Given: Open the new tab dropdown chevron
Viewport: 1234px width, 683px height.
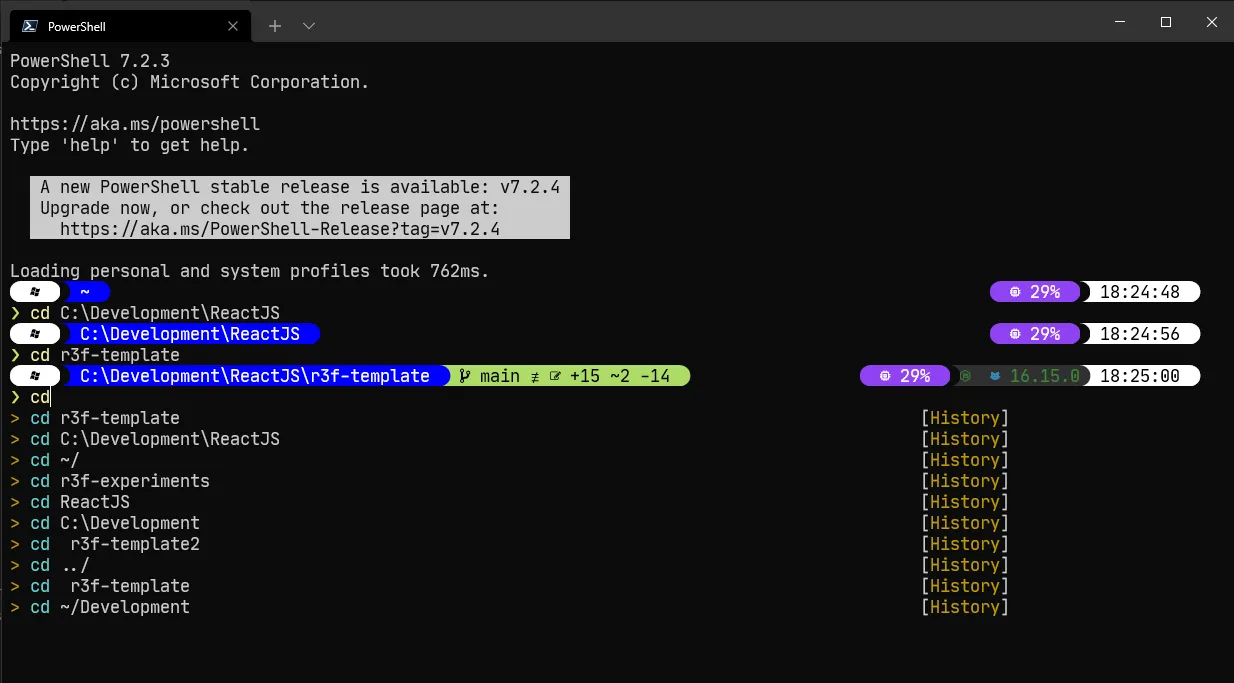Looking at the screenshot, I should (x=309, y=26).
